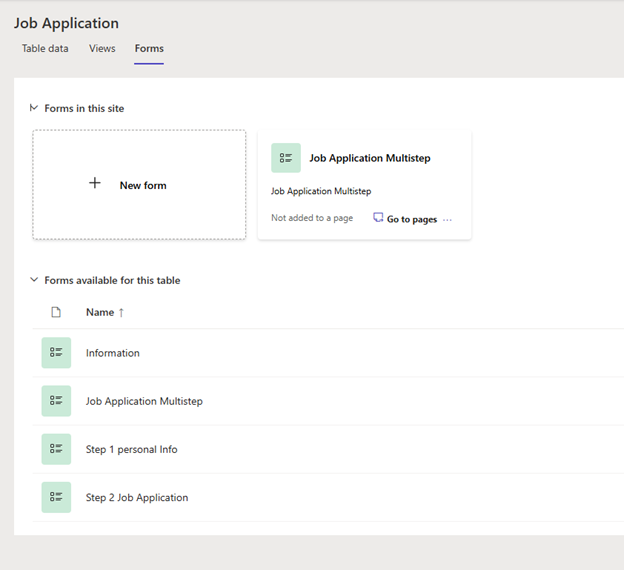Viewport: 624px width, 570px height.
Task: Click the file type column header icon
Action: tap(56, 312)
